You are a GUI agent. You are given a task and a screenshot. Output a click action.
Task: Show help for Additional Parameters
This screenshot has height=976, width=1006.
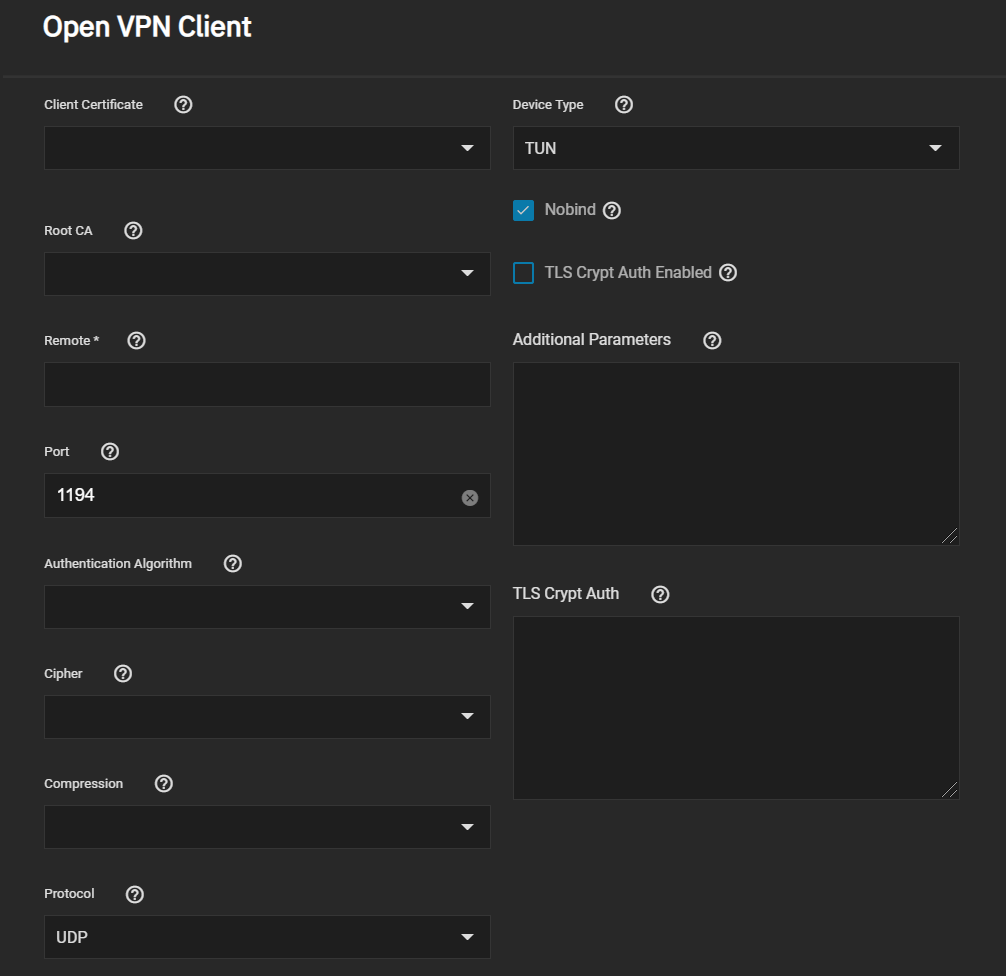coord(712,341)
